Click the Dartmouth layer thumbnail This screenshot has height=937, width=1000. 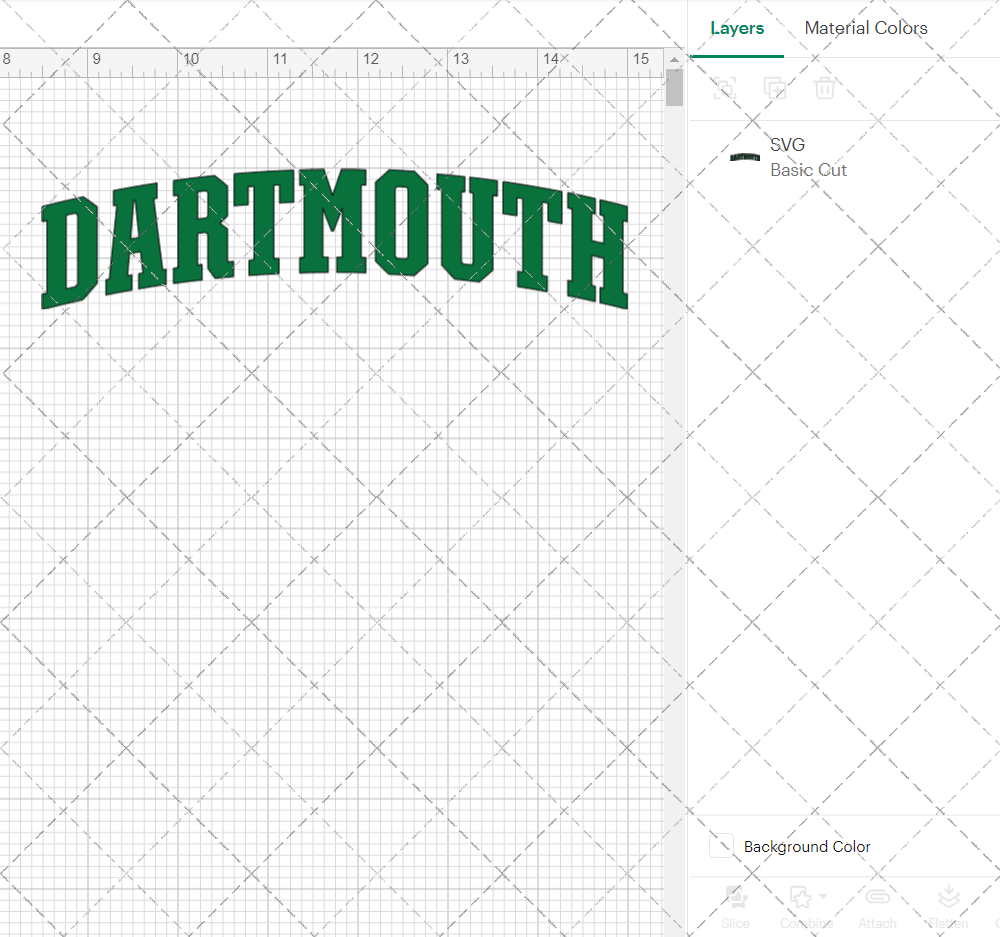click(744, 157)
